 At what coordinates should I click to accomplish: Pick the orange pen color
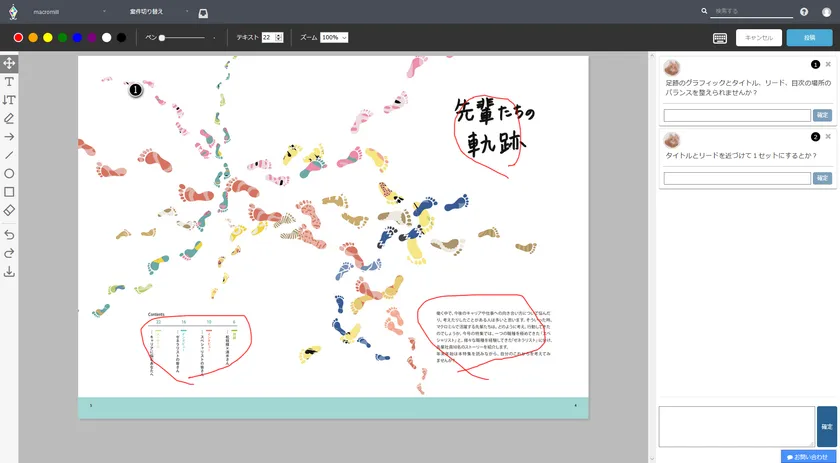click(33, 38)
